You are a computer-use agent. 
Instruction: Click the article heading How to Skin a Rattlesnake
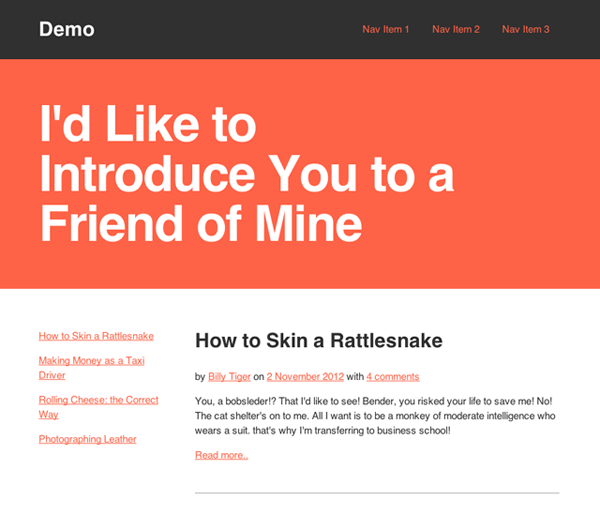pyautogui.click(x=319, y=340)
